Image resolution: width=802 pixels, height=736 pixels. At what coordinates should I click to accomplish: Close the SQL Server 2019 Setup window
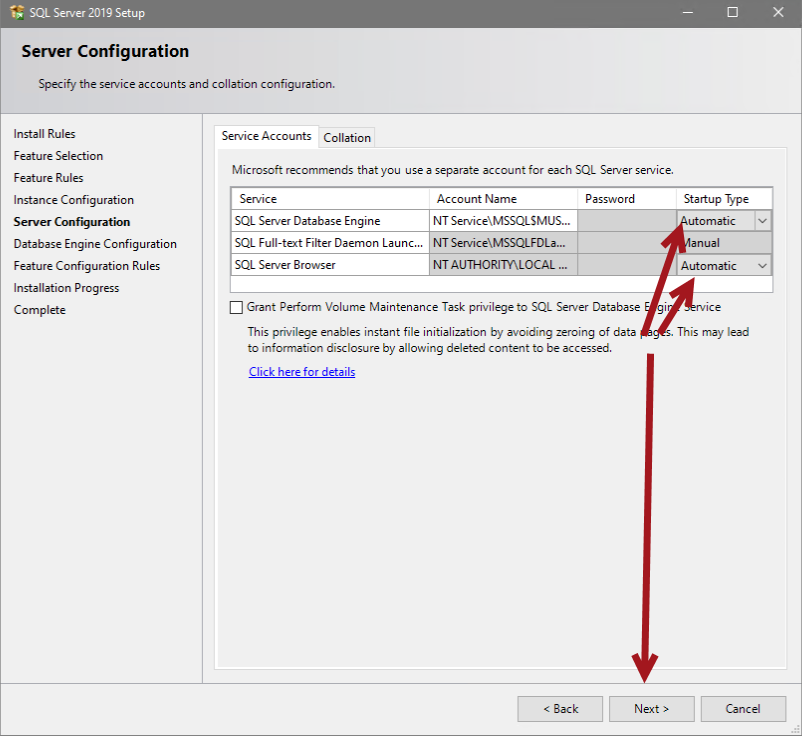click(778, 13)
